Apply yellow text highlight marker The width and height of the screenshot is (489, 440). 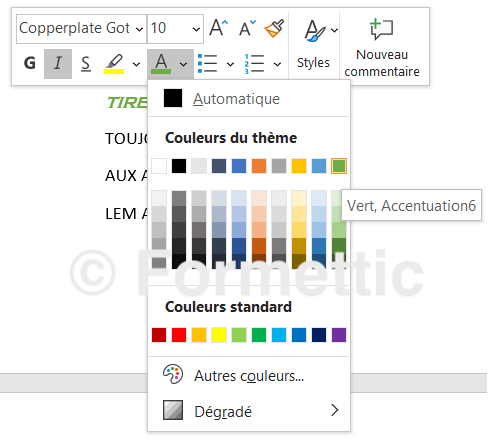pyautogui.click(x=114, y=64)
